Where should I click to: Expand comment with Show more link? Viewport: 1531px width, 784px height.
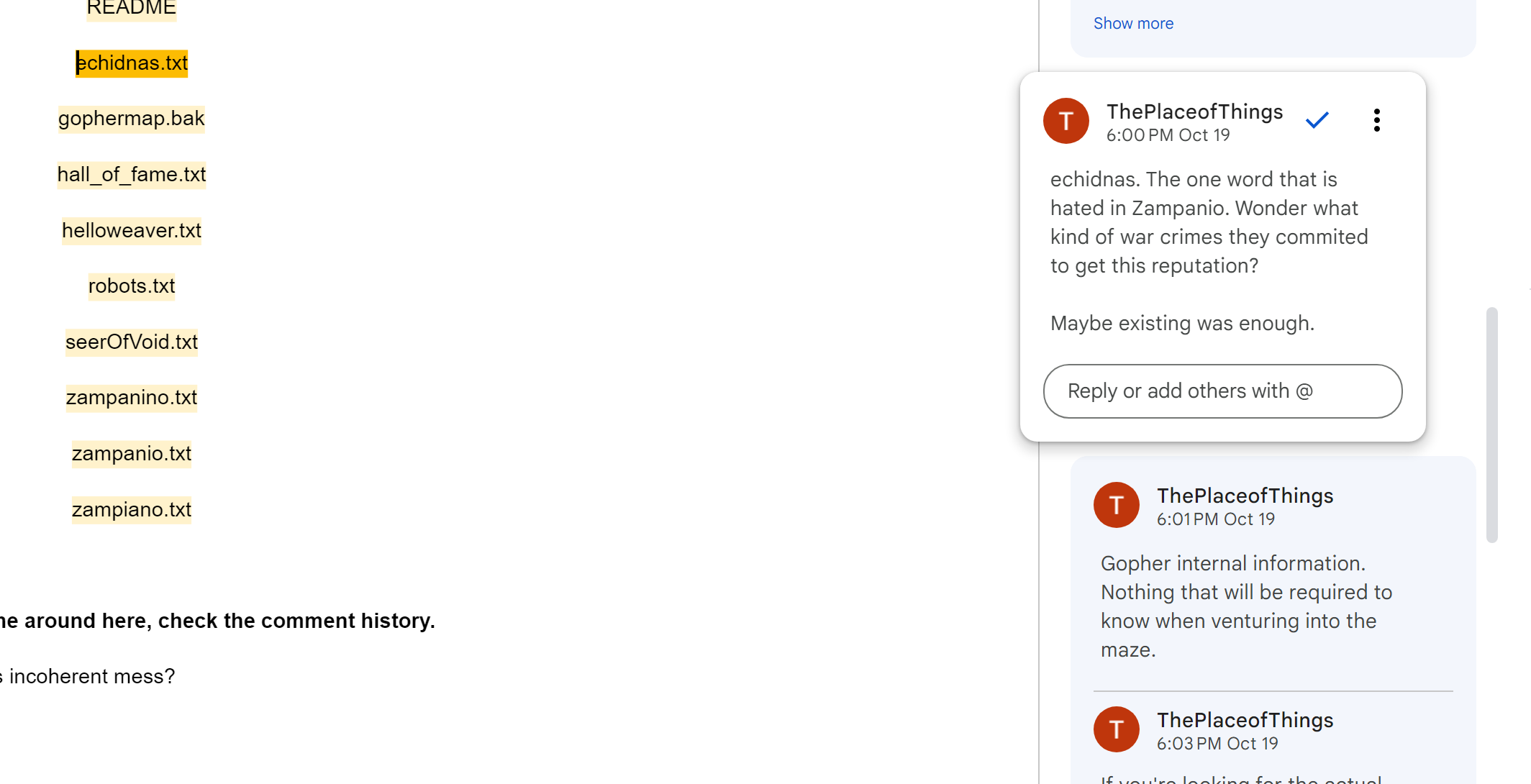[x=1133, y=24]
